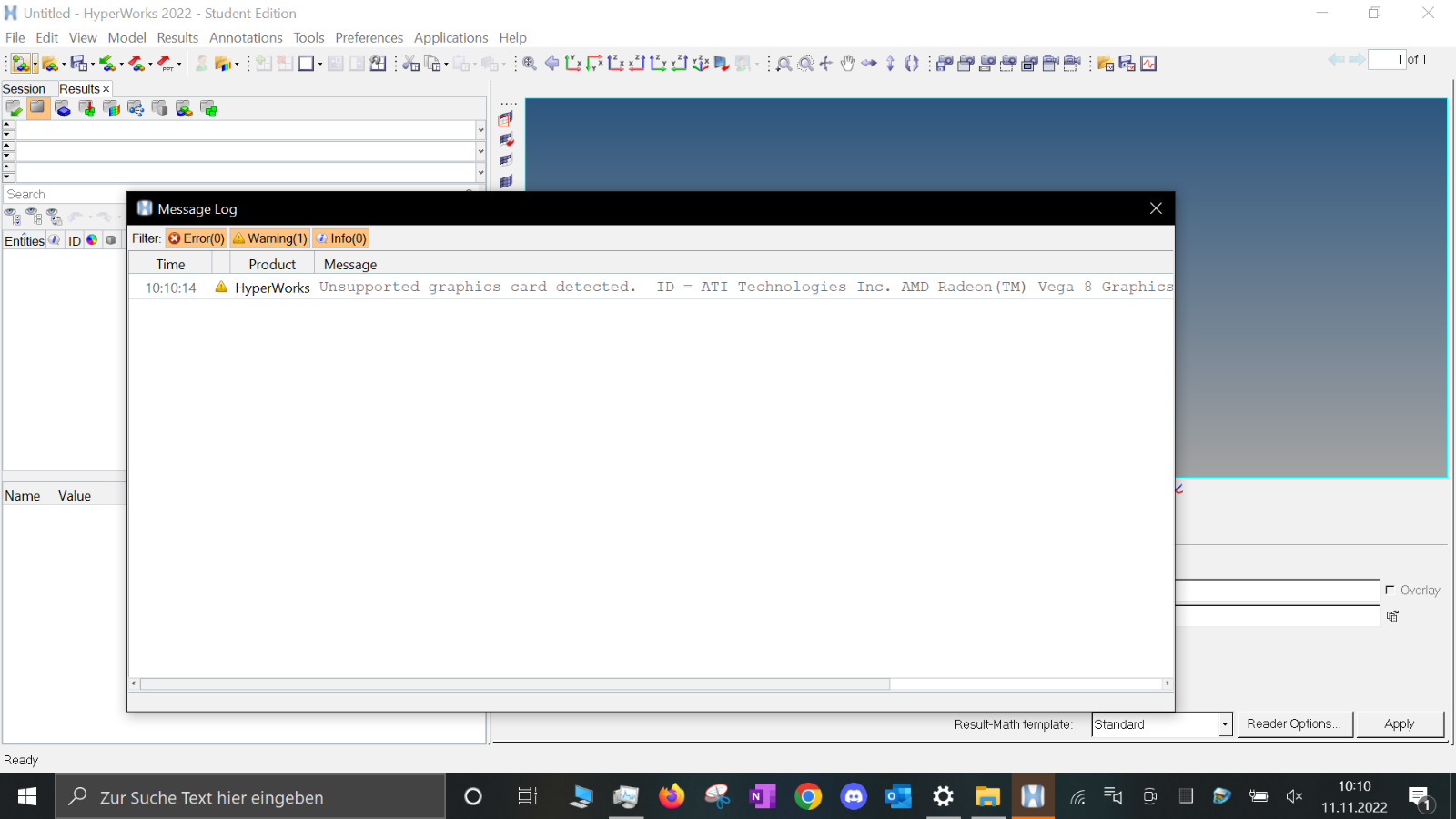The image size is (1456, 819).
Task: Click the Save Session disk icon
Action: 78,63
